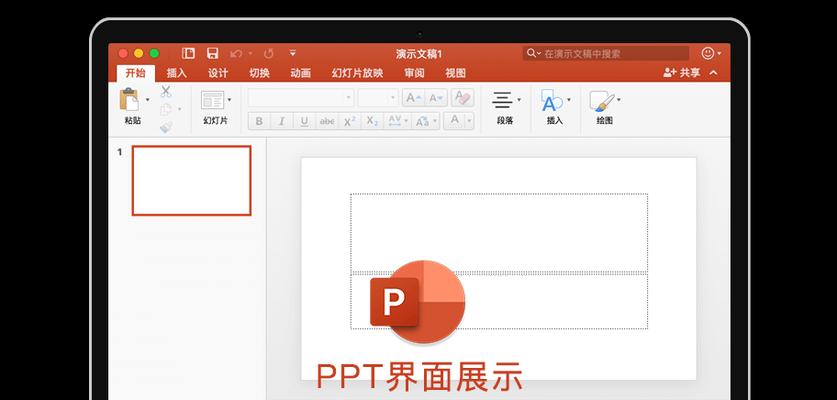Open the font size combo box
This screenshot has width=837, height=400.
[378, 98]
